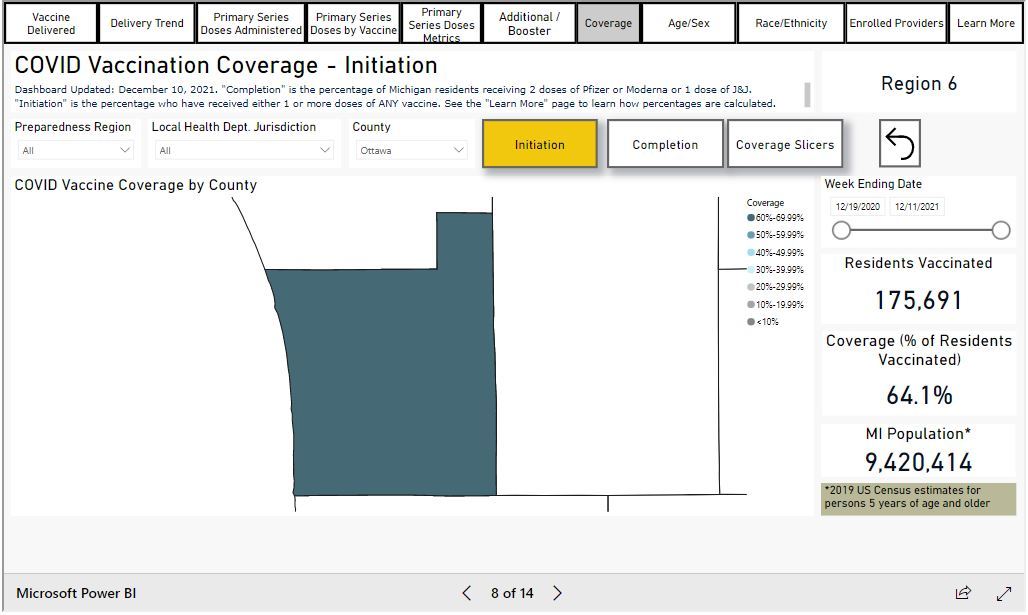The height and width of the screenshot is (615, 1028).
Task: Click the <10% coverage legend marker
Action: (x=751, y=322)
